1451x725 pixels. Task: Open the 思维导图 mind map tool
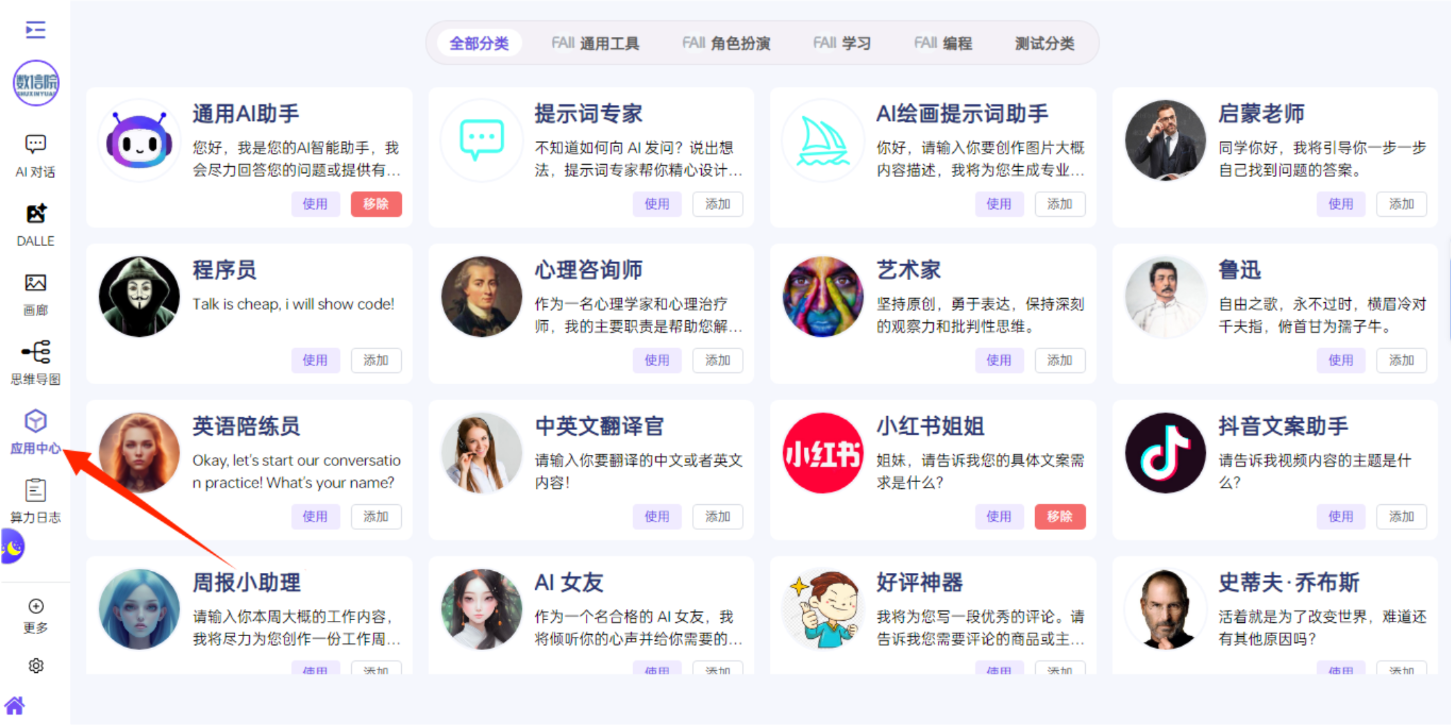coord(35,362)
